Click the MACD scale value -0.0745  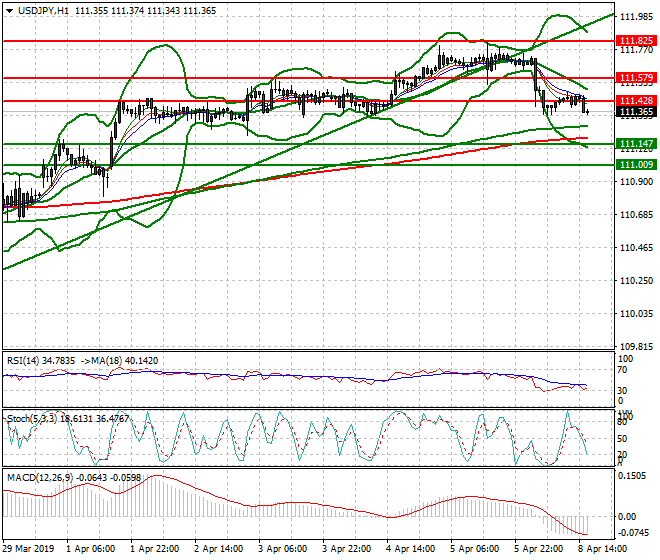click(x=633, y=533)
